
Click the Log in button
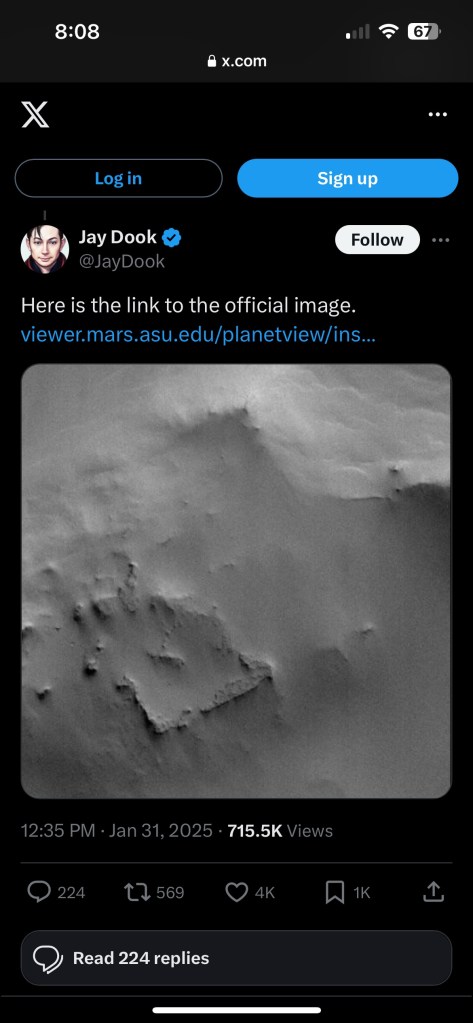pos(118,178)
